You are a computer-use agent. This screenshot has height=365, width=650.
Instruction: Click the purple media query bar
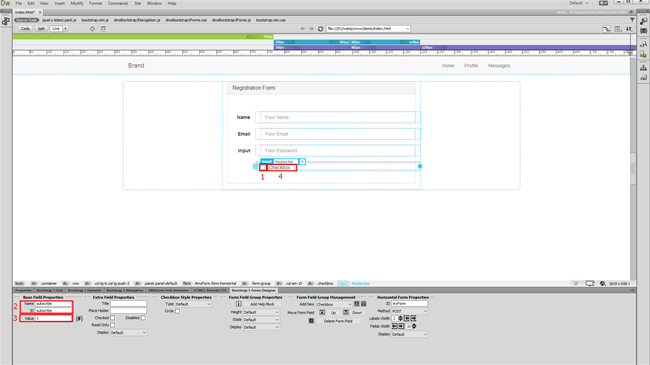point(455,48)
